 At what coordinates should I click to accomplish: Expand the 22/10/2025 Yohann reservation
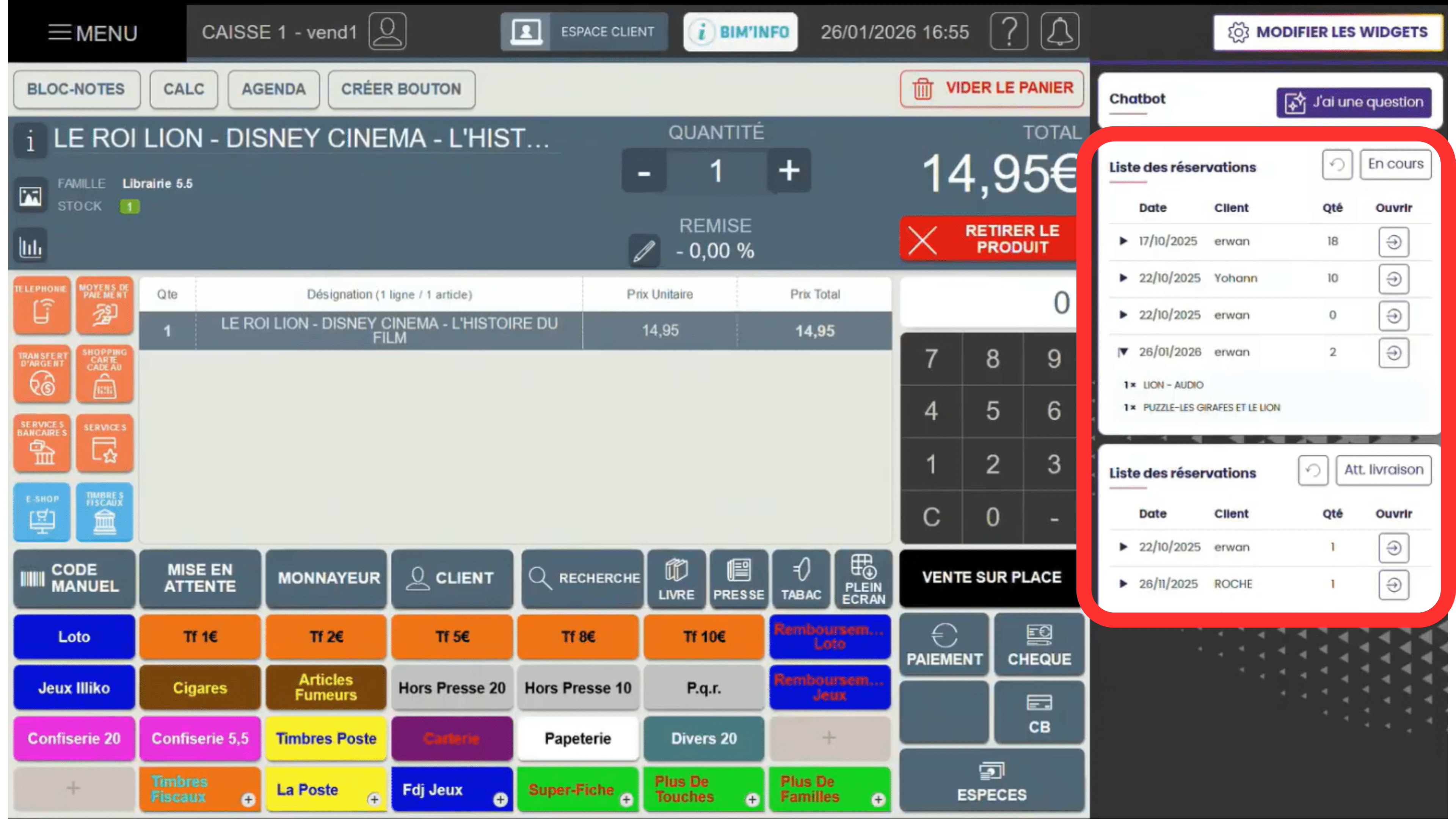click(1123, 278)
